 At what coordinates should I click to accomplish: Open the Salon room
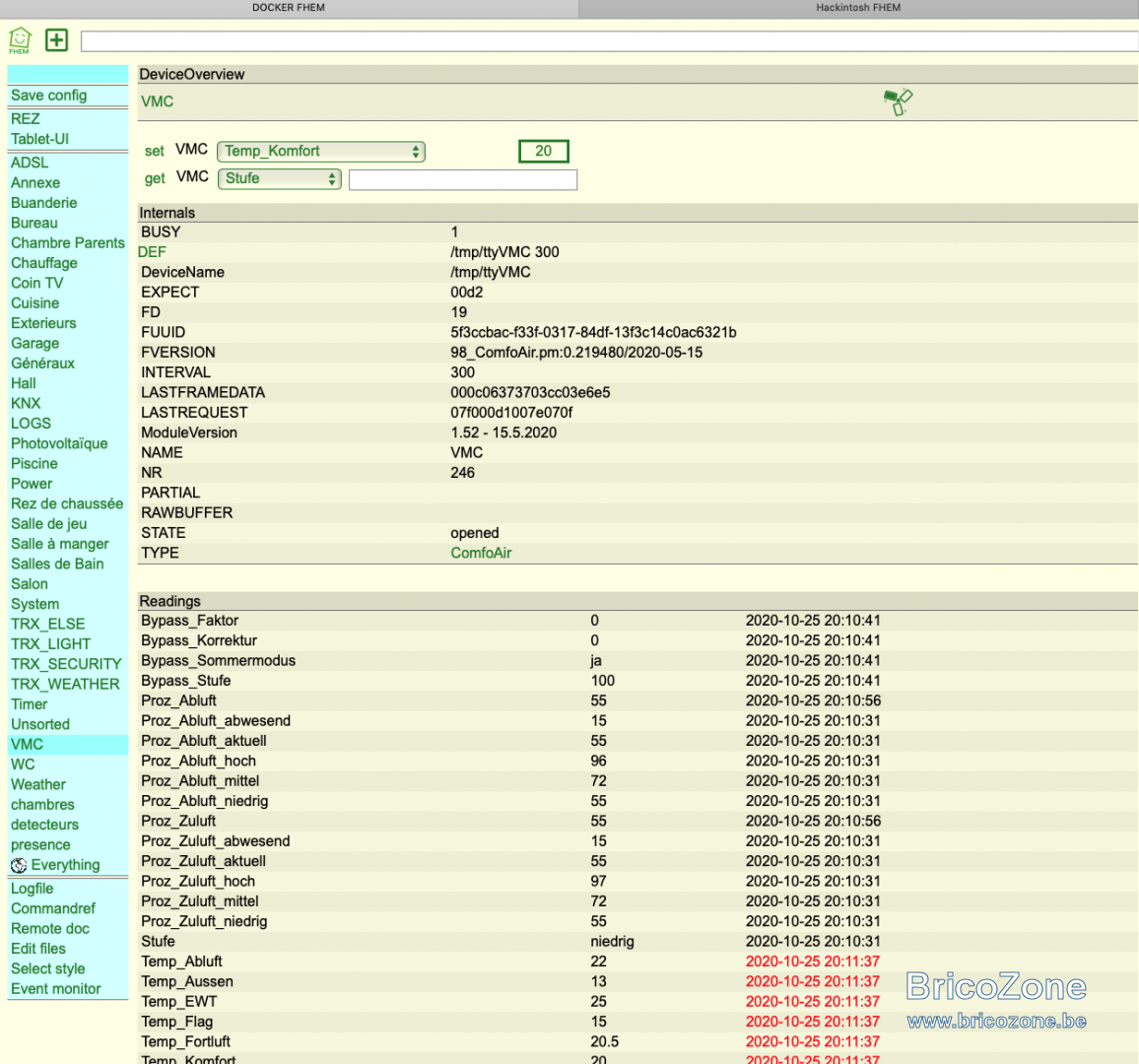(29, 584)
